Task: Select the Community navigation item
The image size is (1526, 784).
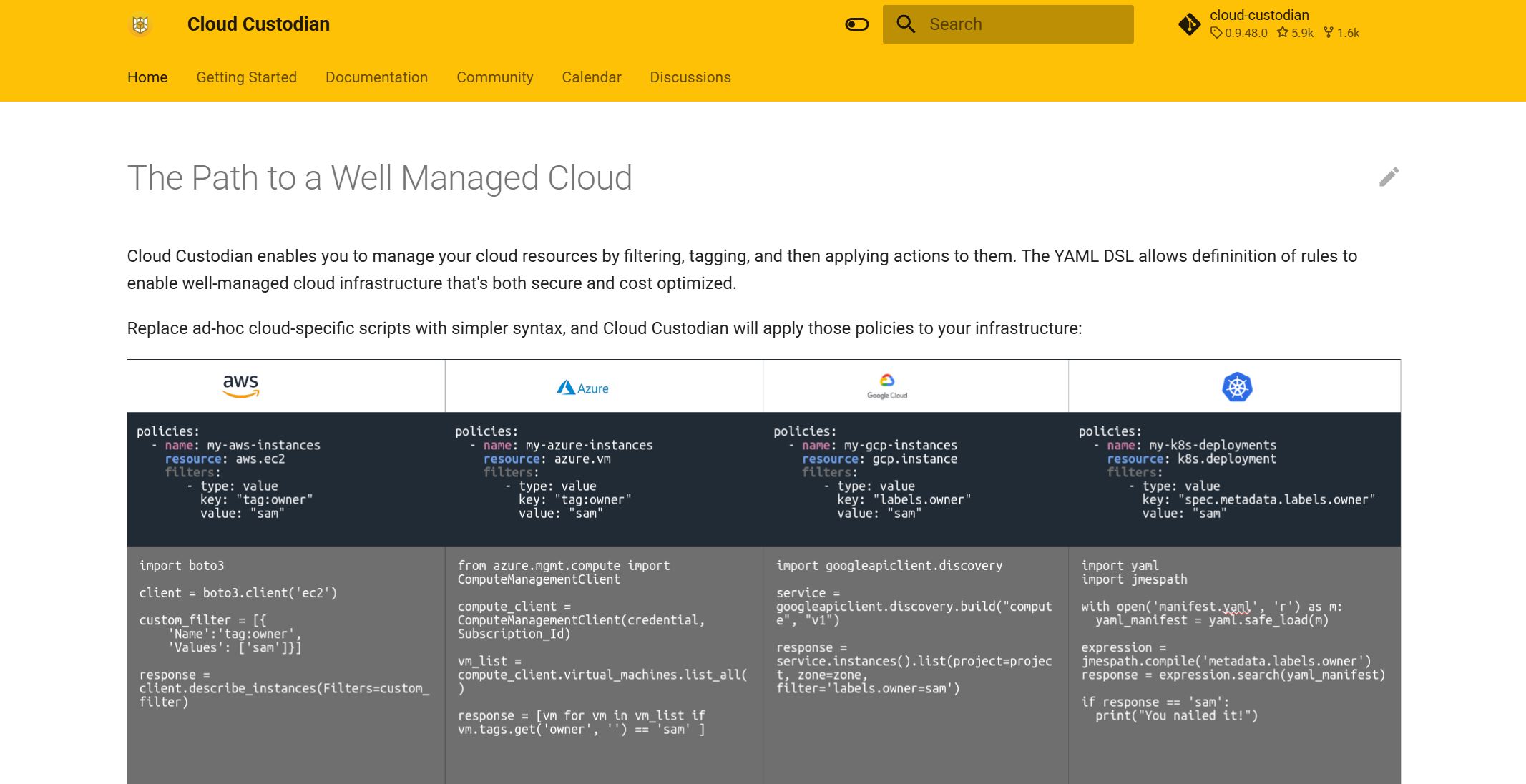Action: tap(494, 77)
